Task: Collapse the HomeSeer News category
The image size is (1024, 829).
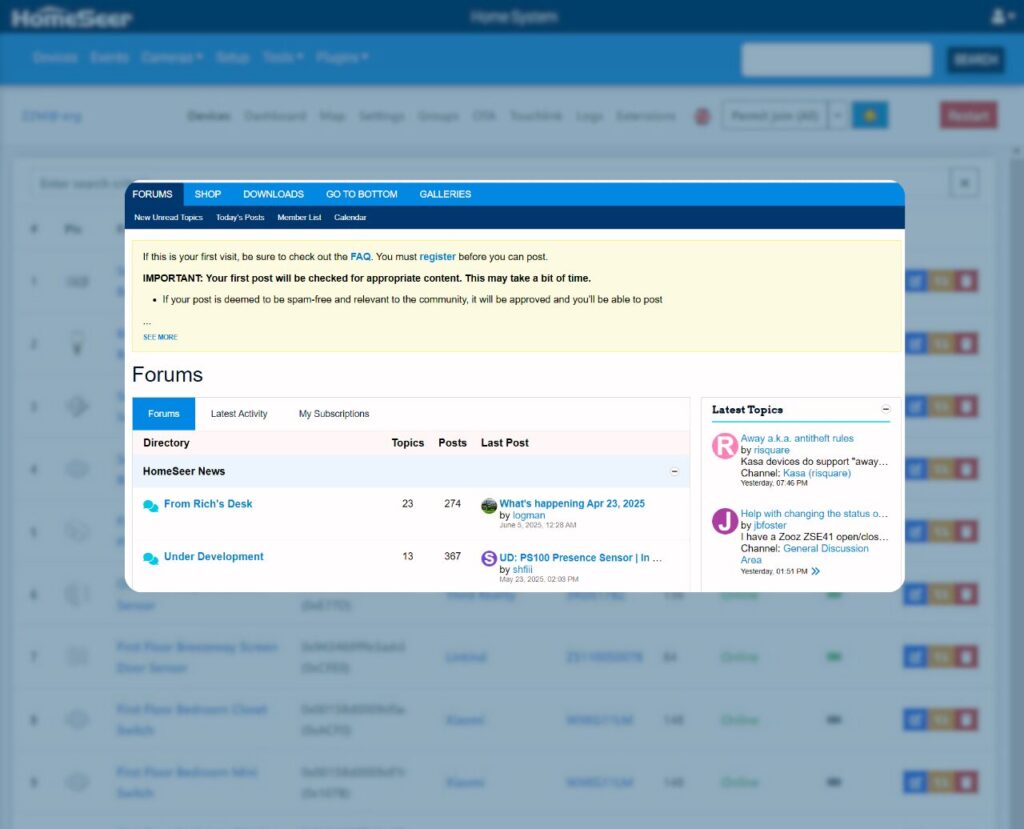Action: pos(674,471)
